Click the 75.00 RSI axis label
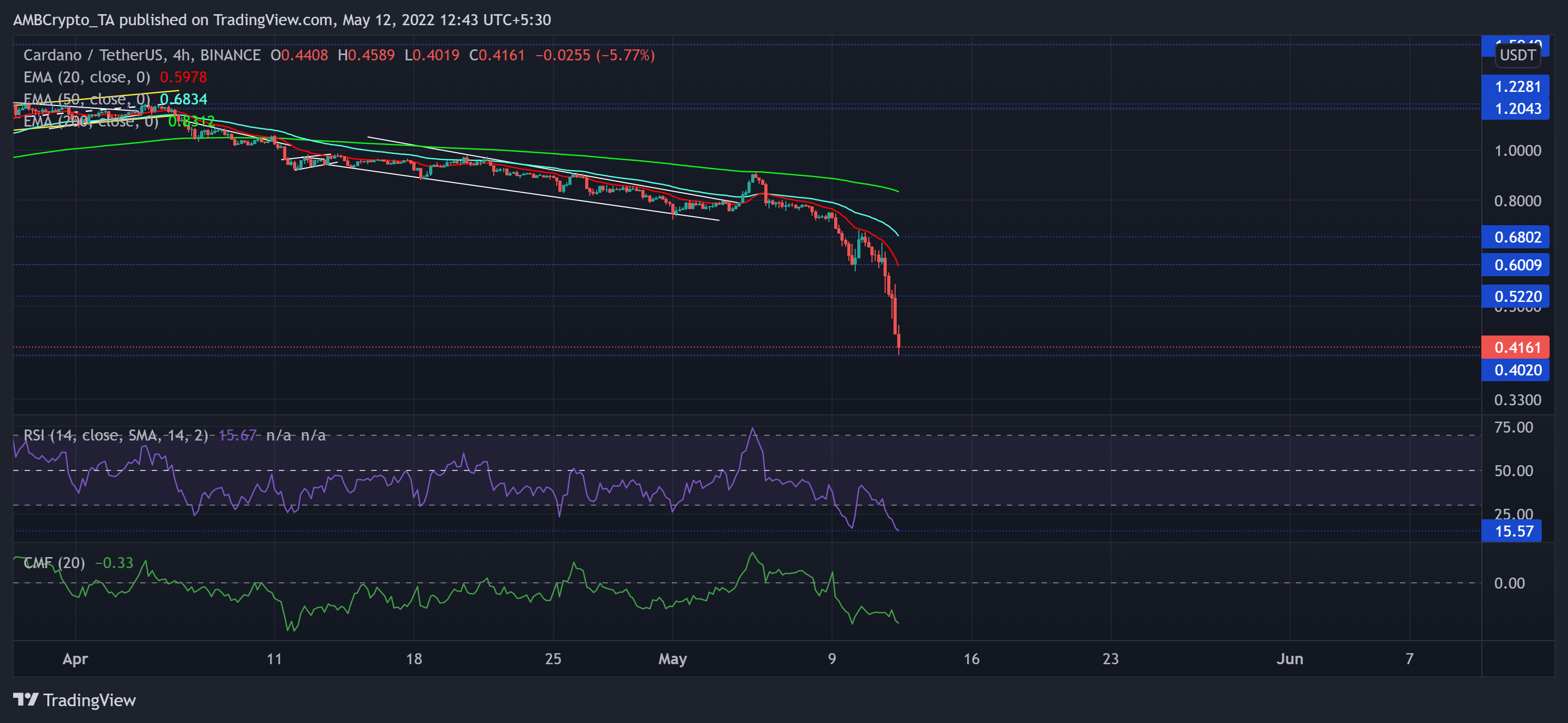Screen dimensions: 1568x723 [1513, 427]
